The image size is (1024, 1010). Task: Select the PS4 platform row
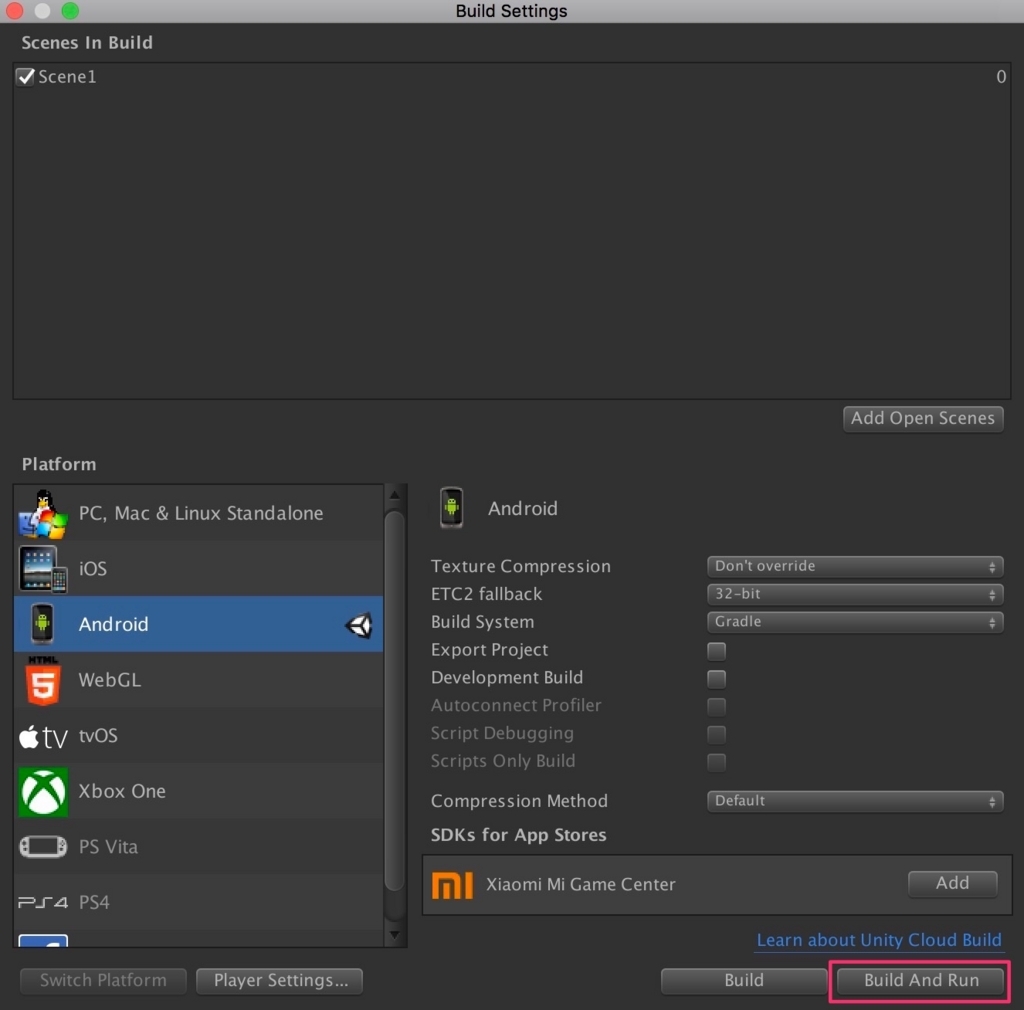pos(199,902)
